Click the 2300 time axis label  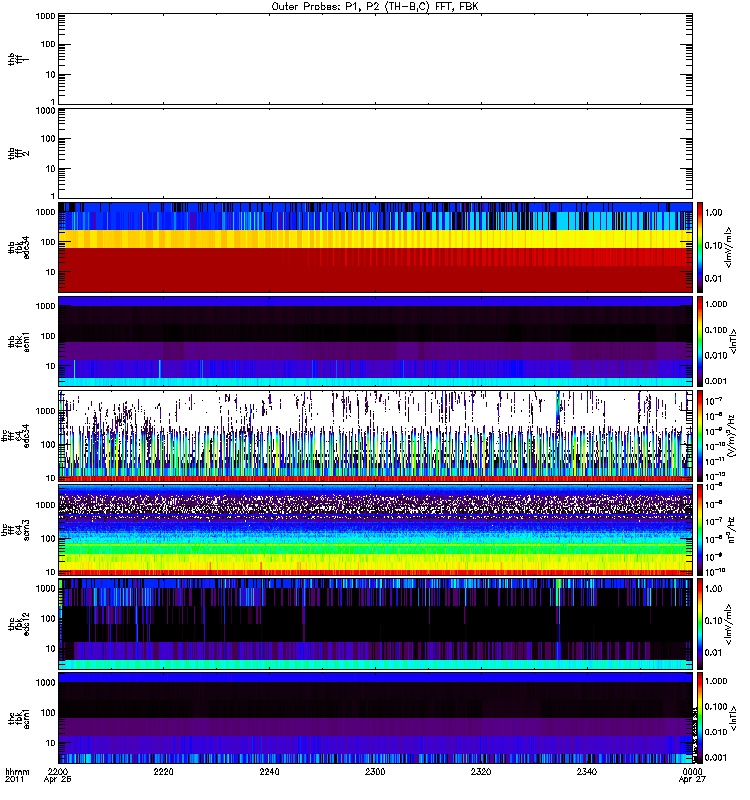click(x=375, y=772)
